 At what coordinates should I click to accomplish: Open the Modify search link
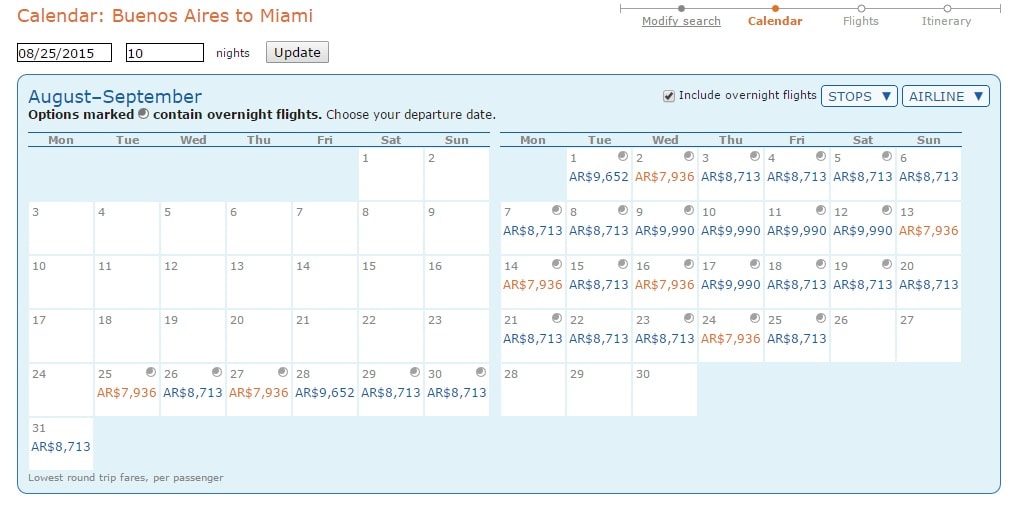click(x=681, y=21)
